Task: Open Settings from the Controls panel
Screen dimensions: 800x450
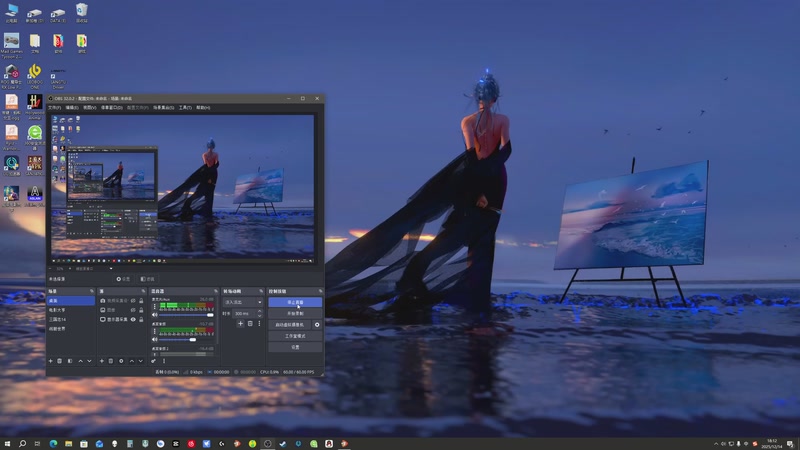Action: [x=295, y=347]
